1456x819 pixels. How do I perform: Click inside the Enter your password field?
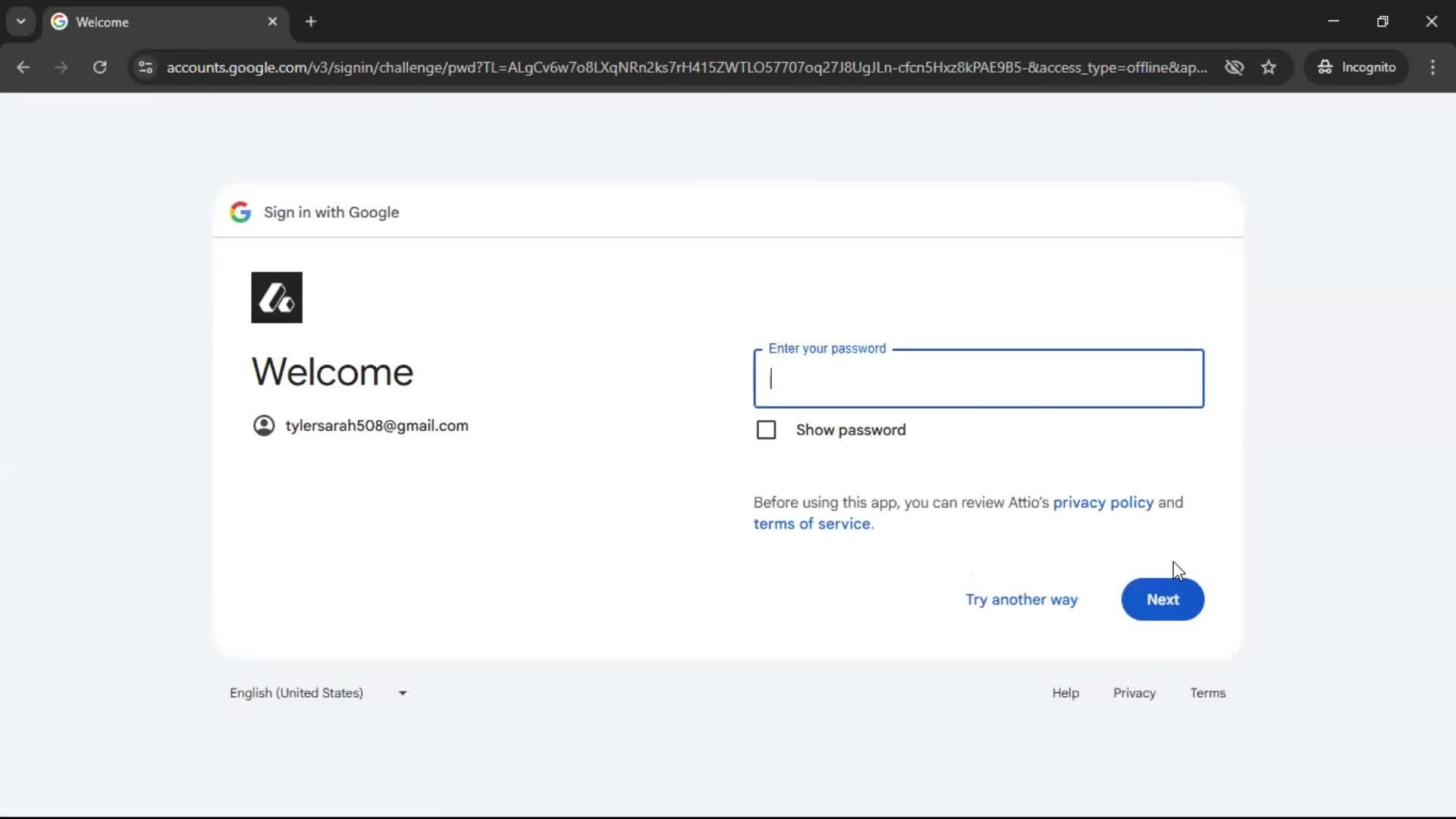pyautogui.click(x=977, y=378)
